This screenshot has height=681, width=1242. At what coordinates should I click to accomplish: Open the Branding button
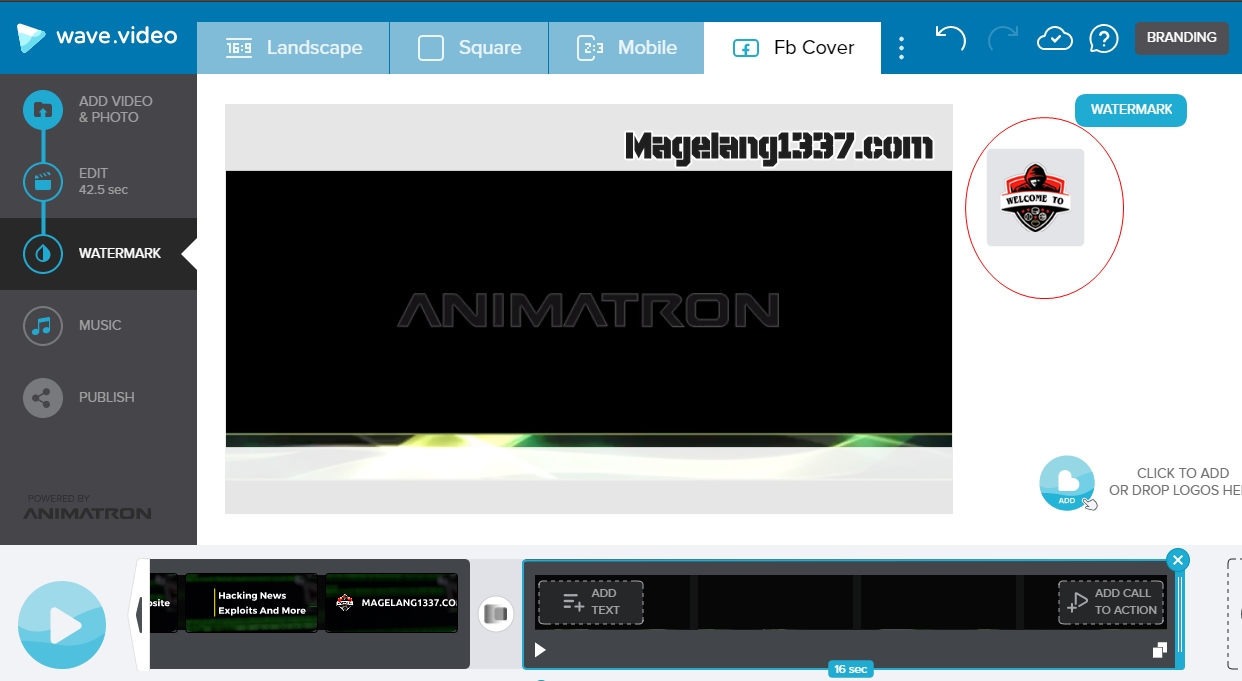(x=1181, y=38)
